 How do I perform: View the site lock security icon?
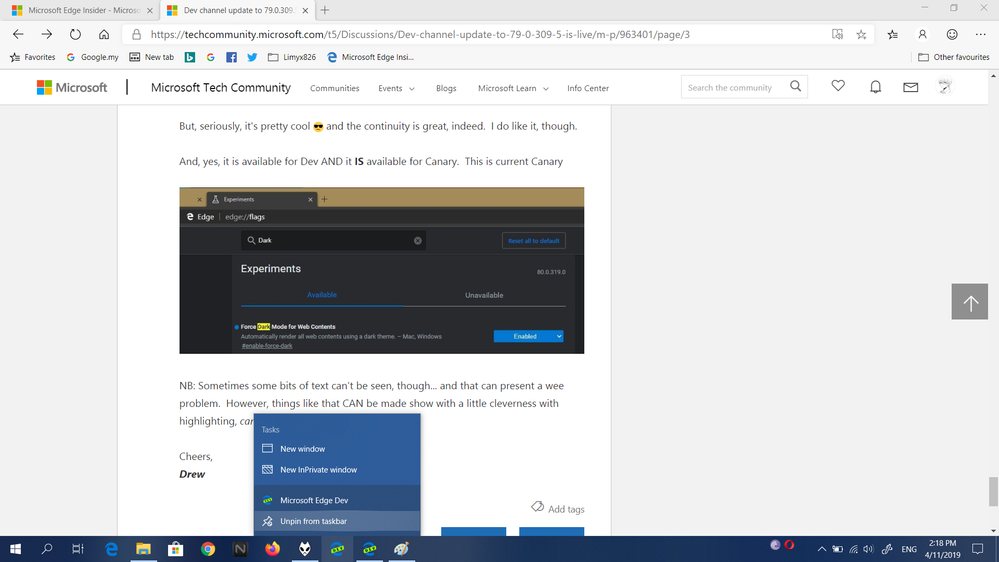click(x=136, y=34)
